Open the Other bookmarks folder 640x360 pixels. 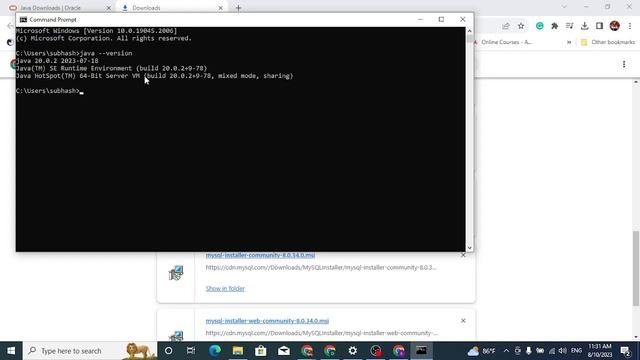608,42
